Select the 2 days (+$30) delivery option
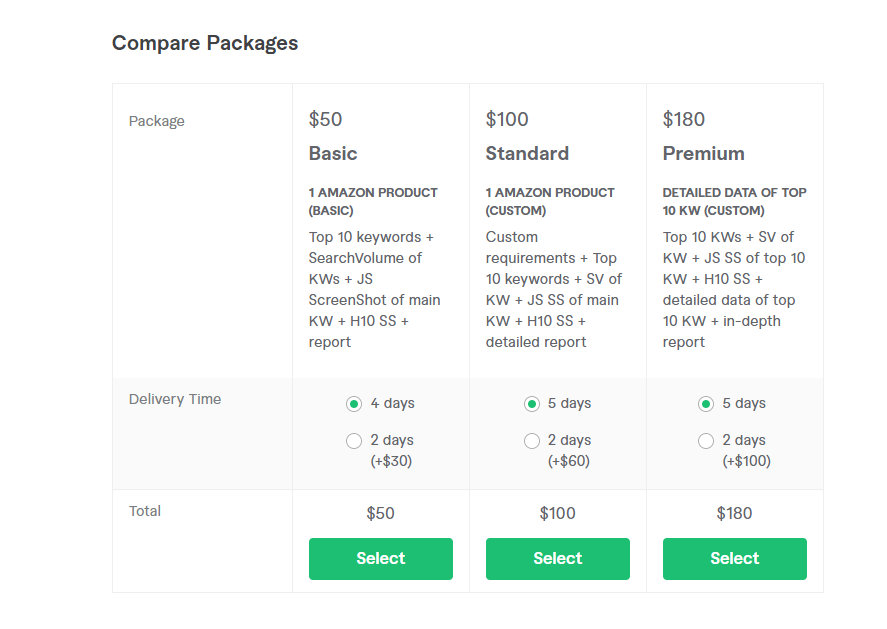887x629 pixels. (354, 441)
